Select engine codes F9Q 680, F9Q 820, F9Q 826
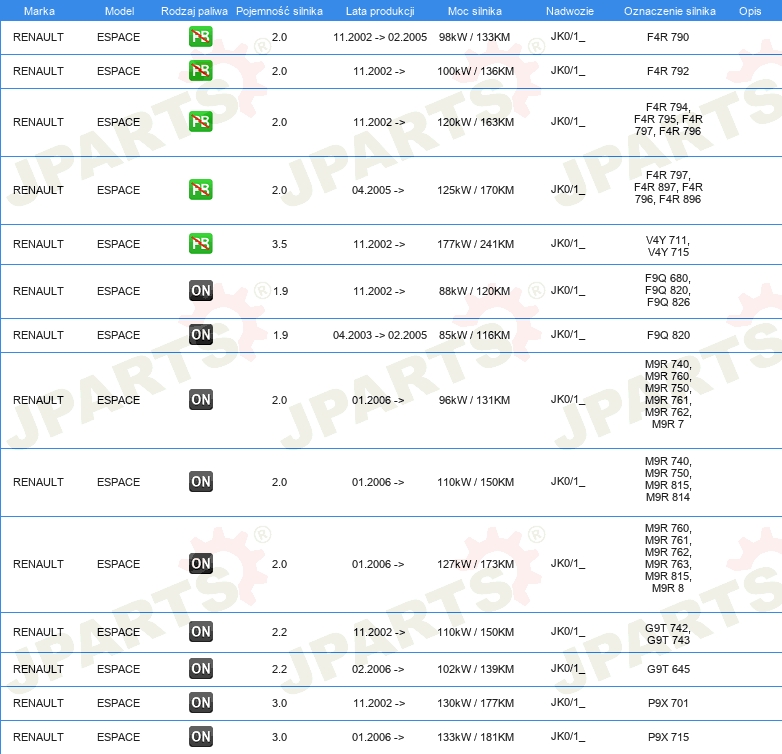Screen dimensions: 782x754 tap(668, 290)
